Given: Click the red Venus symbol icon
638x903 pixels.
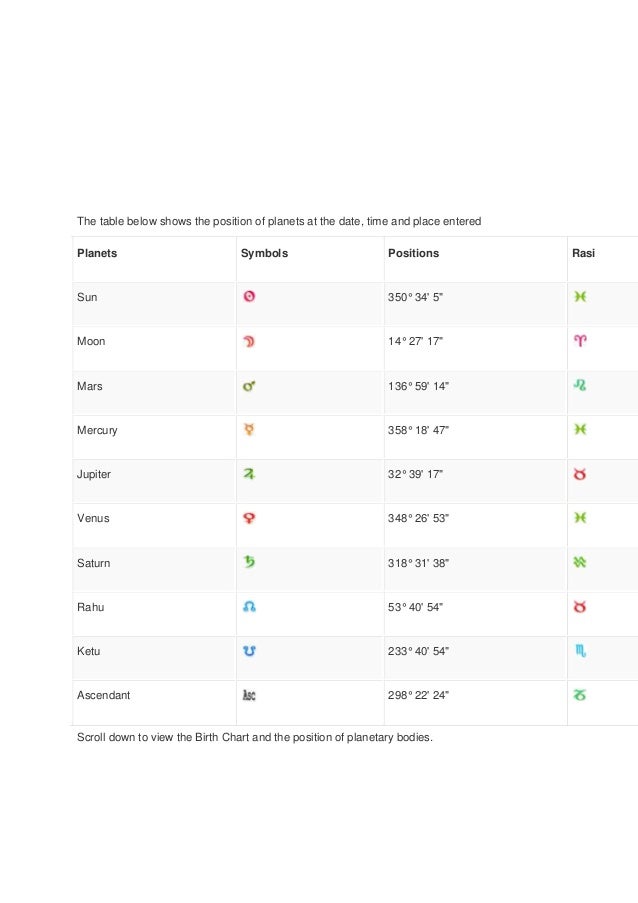Looking at the screenshot, I should tap(249, 518).
